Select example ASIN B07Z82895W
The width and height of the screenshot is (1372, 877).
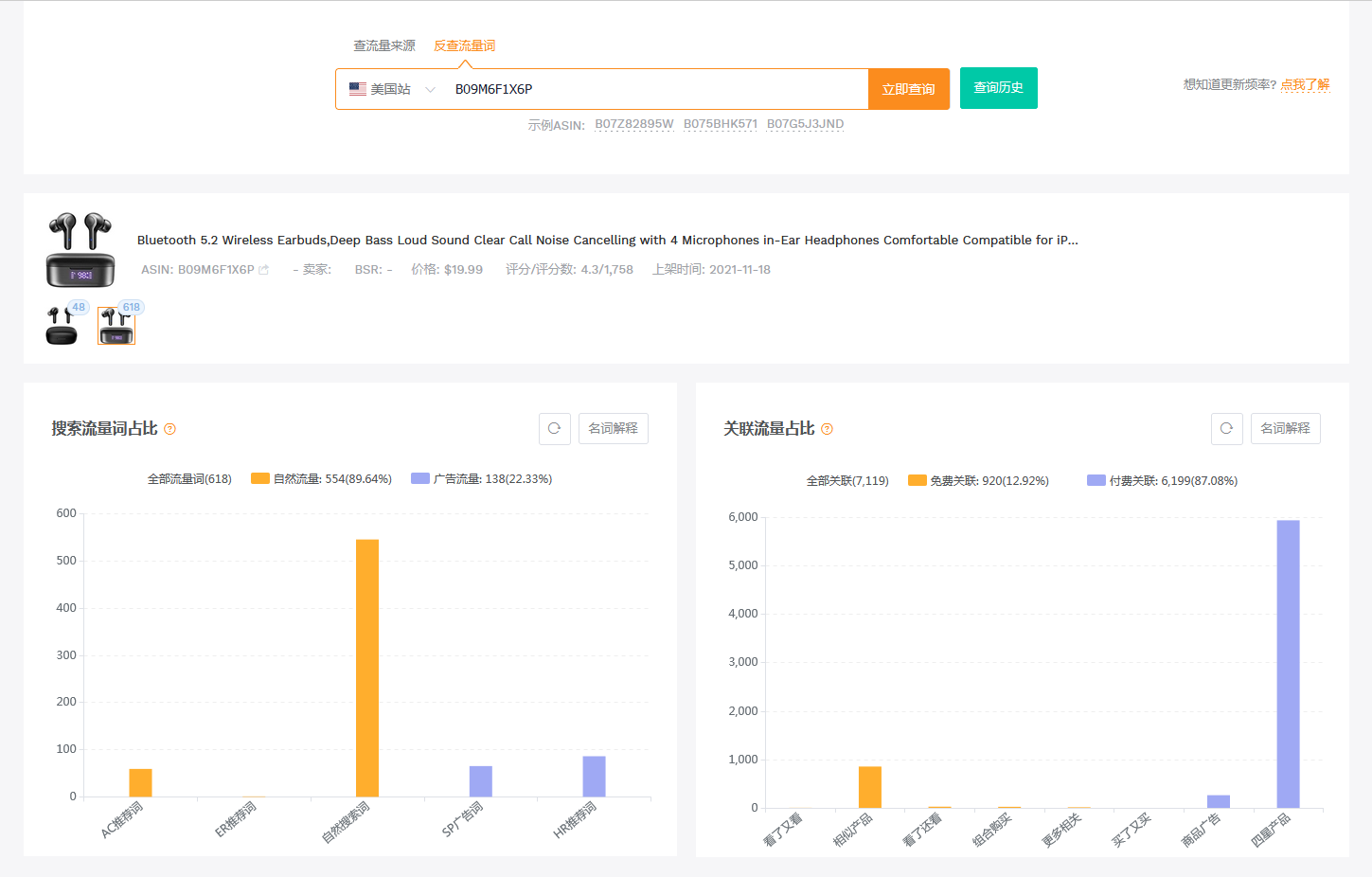tap(633, 124)
